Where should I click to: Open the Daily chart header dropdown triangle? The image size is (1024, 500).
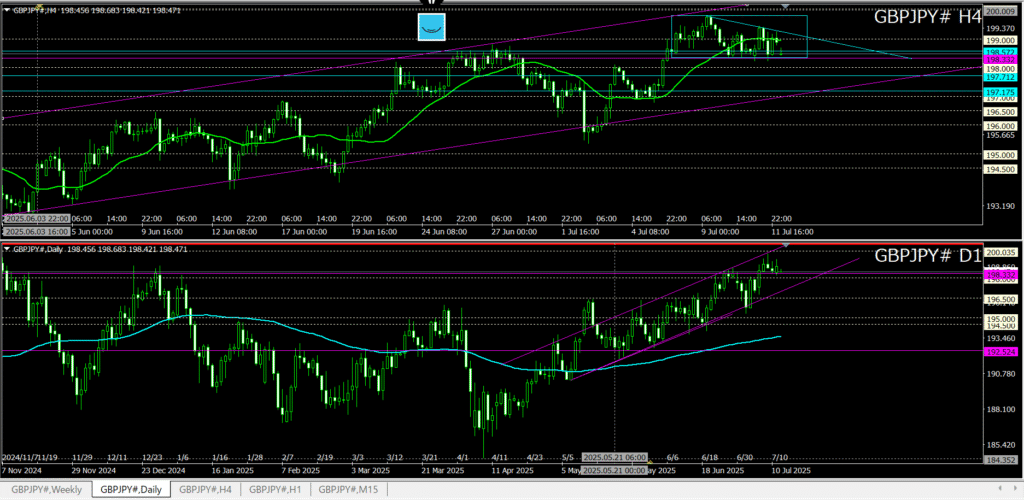[7, 249]
